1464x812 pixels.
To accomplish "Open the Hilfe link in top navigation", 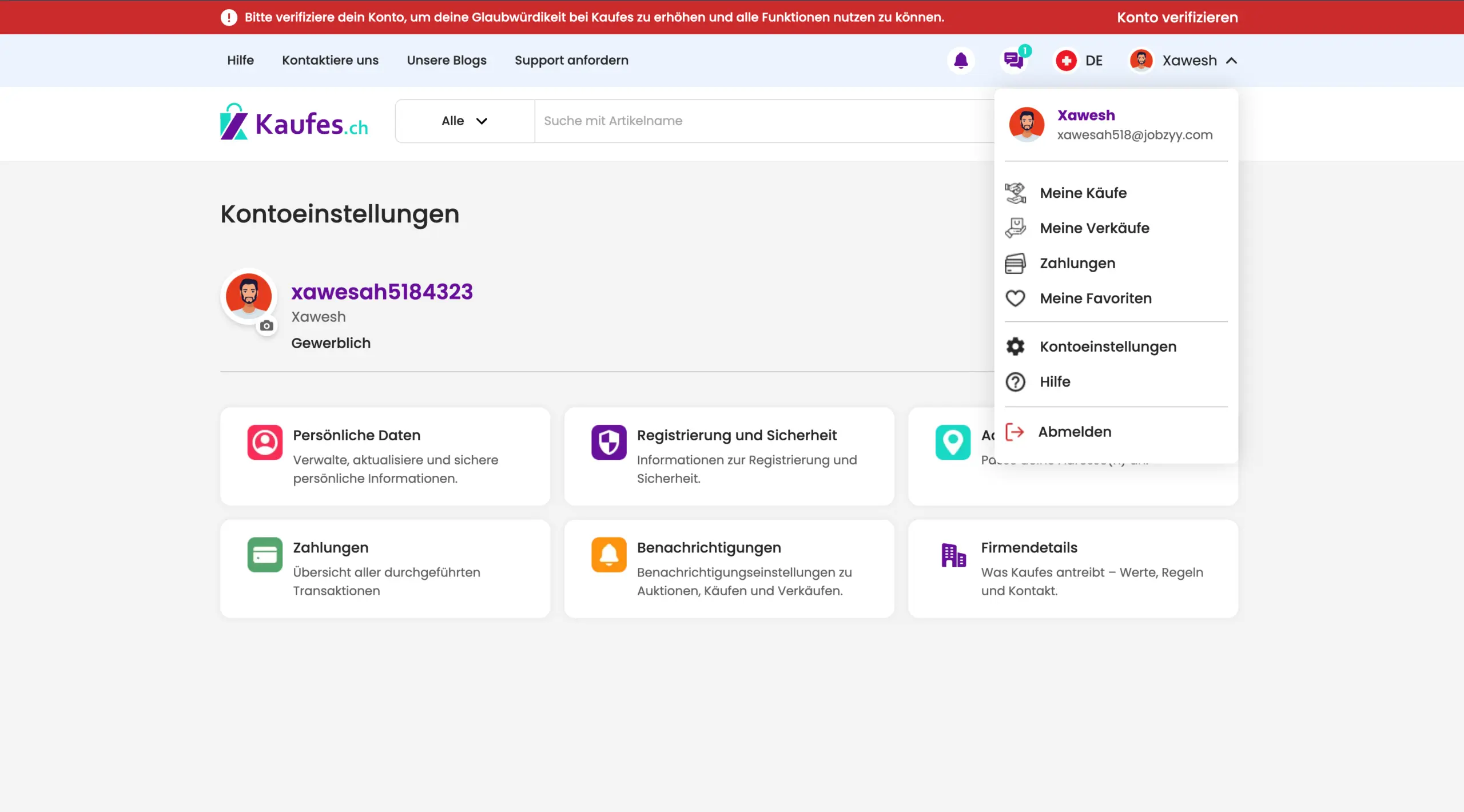I will tap(240, 60).
